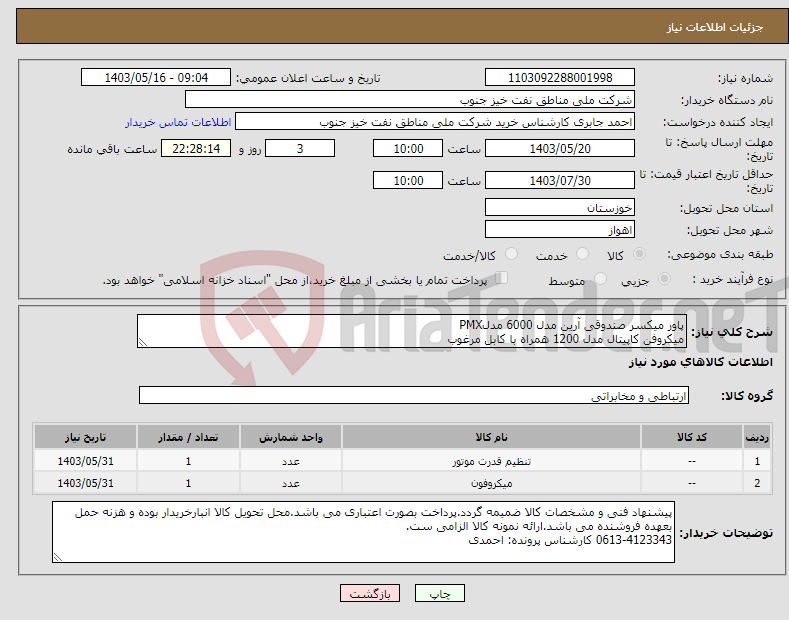The height and width of the screenshot is (620, 789).
Task: Click the واحد شمارش column header
Action: pyautogui.click(x=291, y=437)
